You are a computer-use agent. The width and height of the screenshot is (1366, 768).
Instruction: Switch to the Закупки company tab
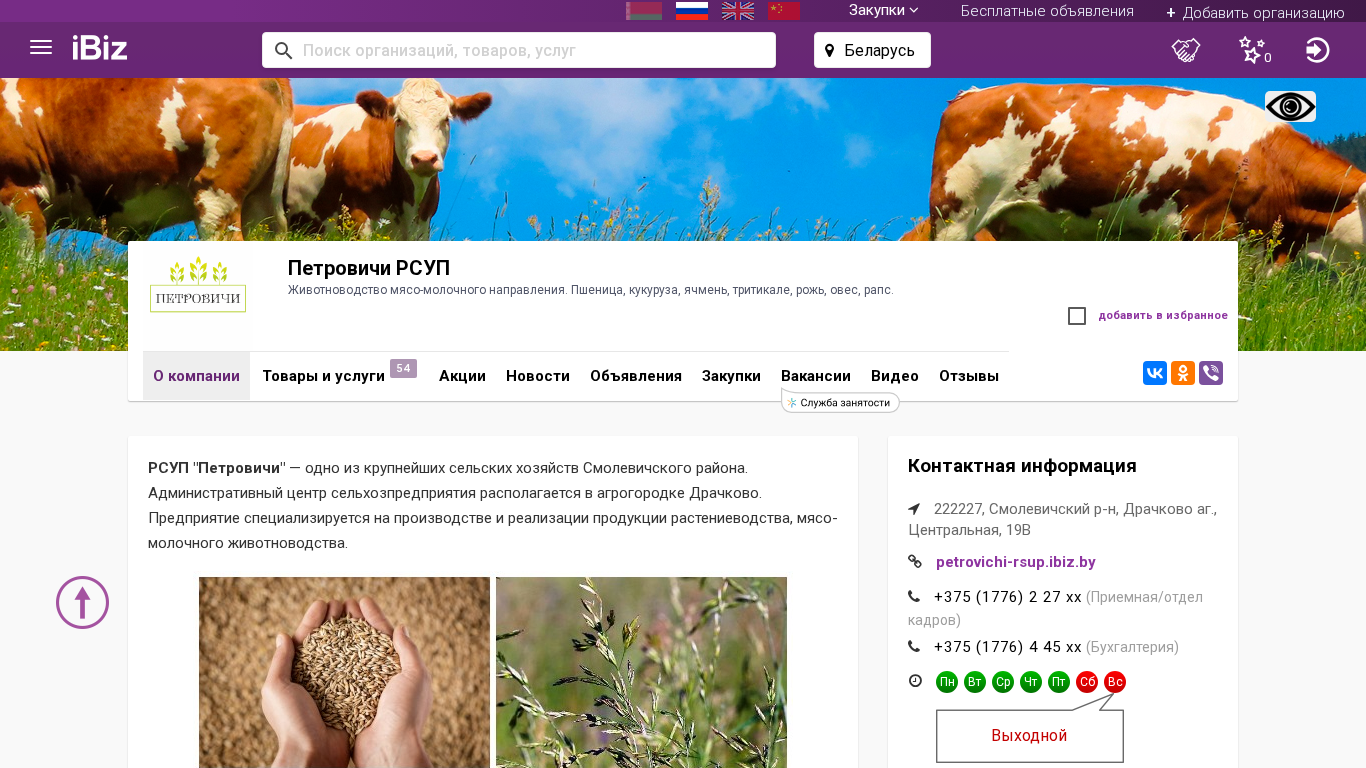point(731,376)
